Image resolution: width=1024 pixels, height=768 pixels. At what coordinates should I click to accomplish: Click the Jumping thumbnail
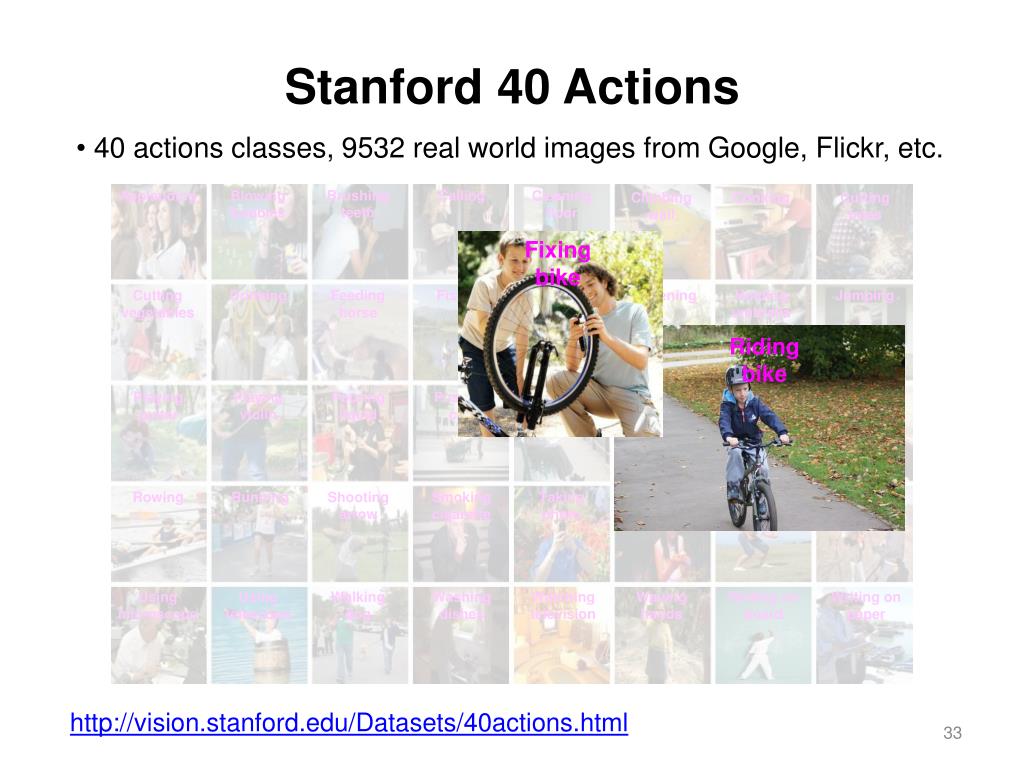(864, 304)
